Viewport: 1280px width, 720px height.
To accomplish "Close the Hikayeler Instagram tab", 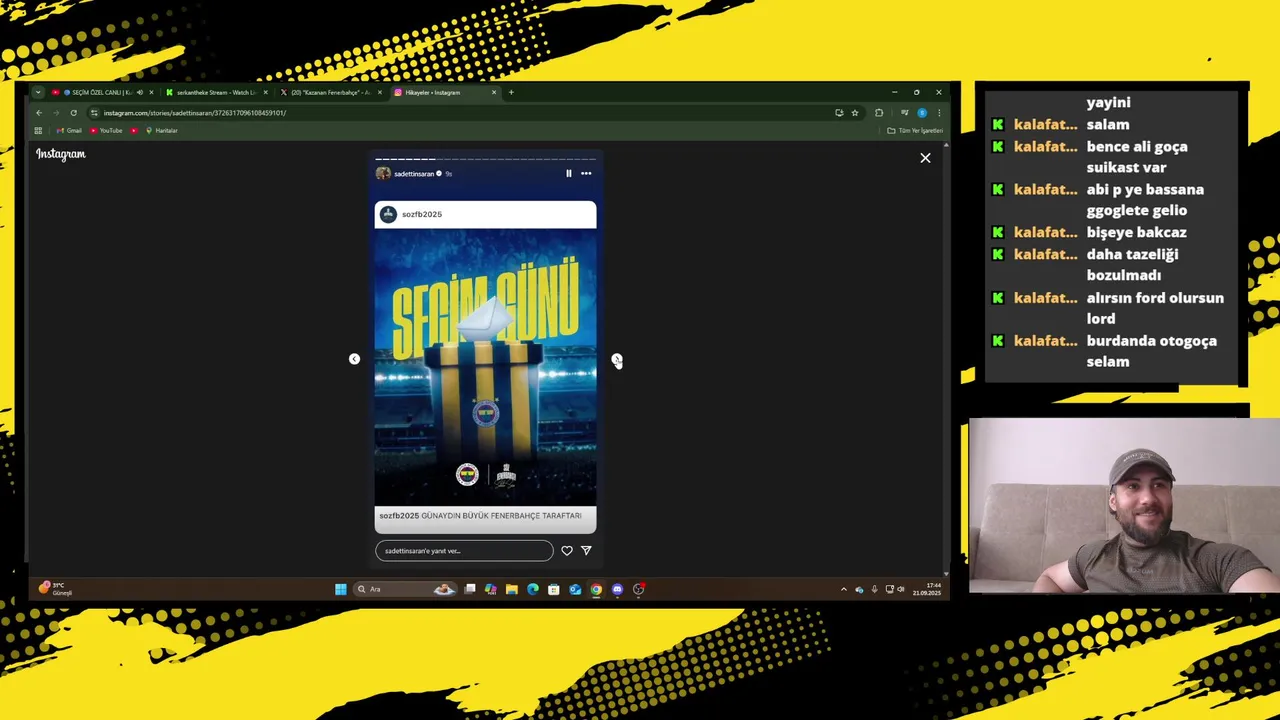I will click(x=493, y=92).
